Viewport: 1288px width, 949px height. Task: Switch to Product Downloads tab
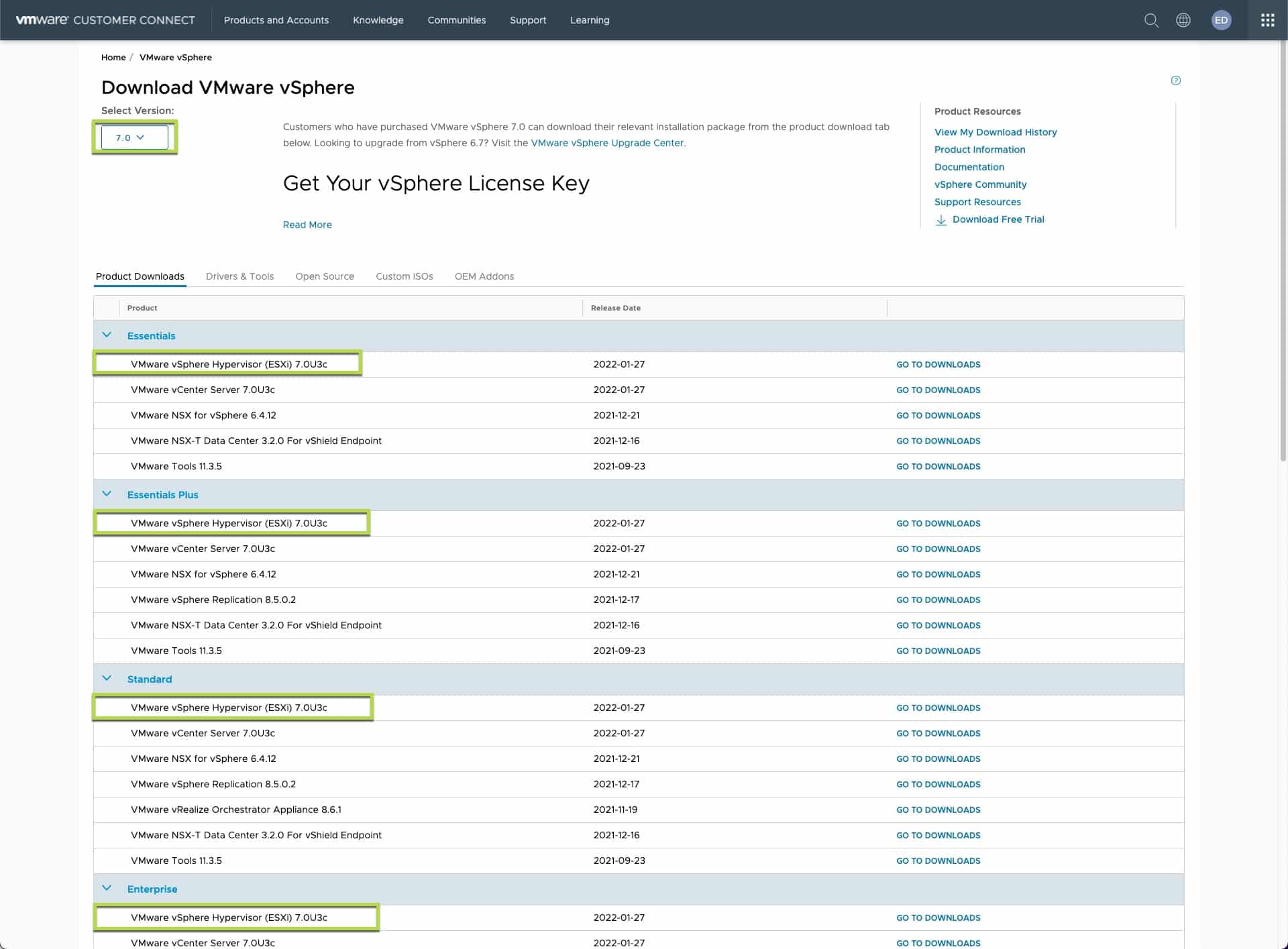tap(140, 276)
